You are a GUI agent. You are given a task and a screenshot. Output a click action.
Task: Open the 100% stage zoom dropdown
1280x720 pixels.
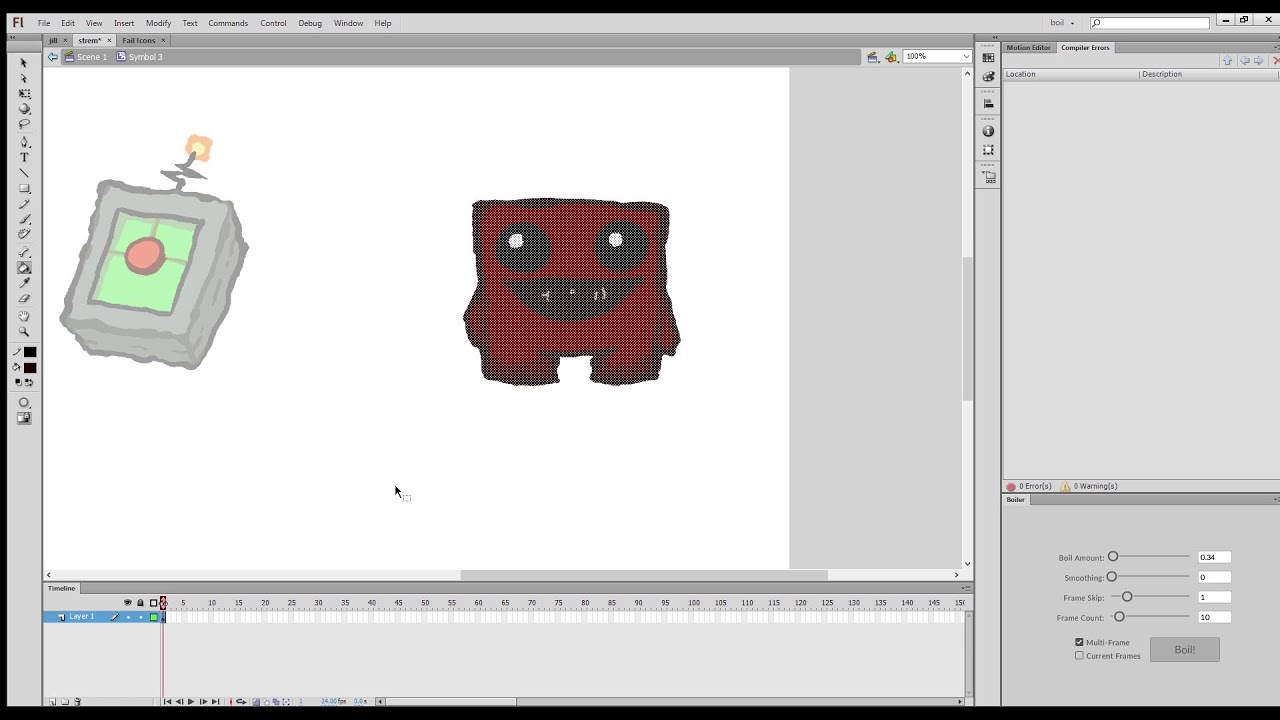[x=937, y=57]
